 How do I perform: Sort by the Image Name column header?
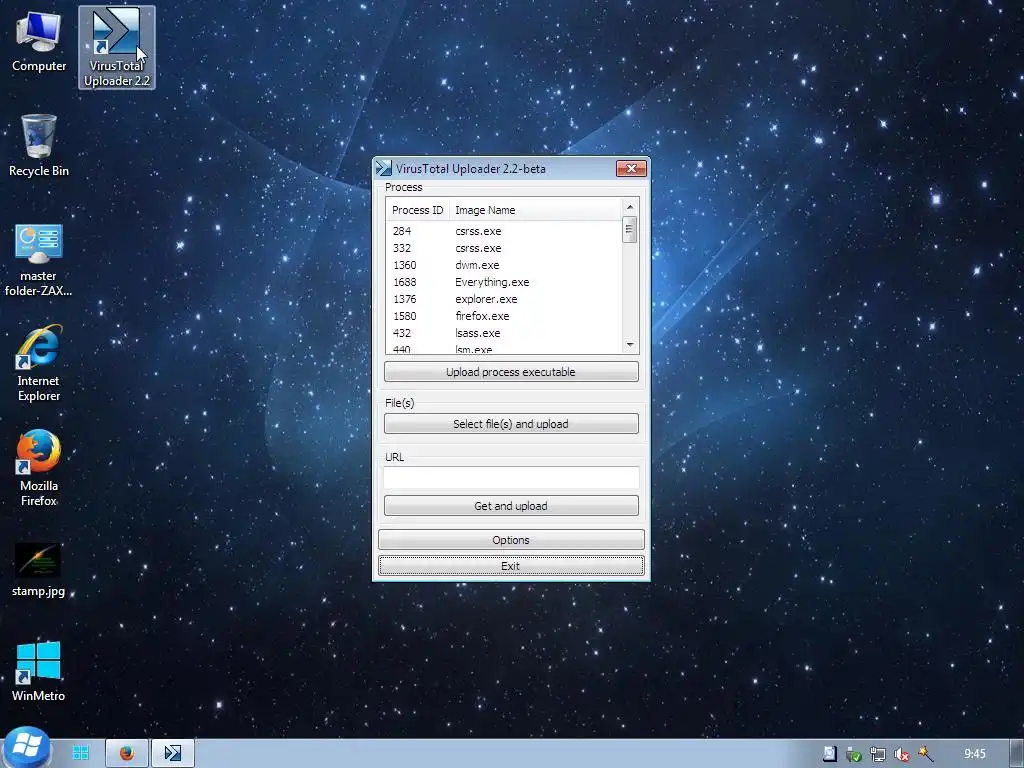[536, 210]
